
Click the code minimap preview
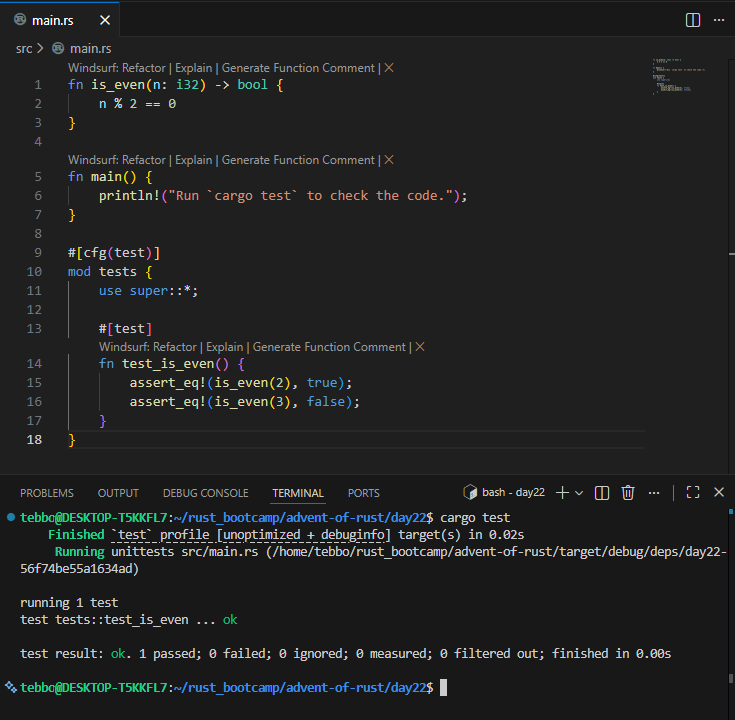[x=678, y=76]
